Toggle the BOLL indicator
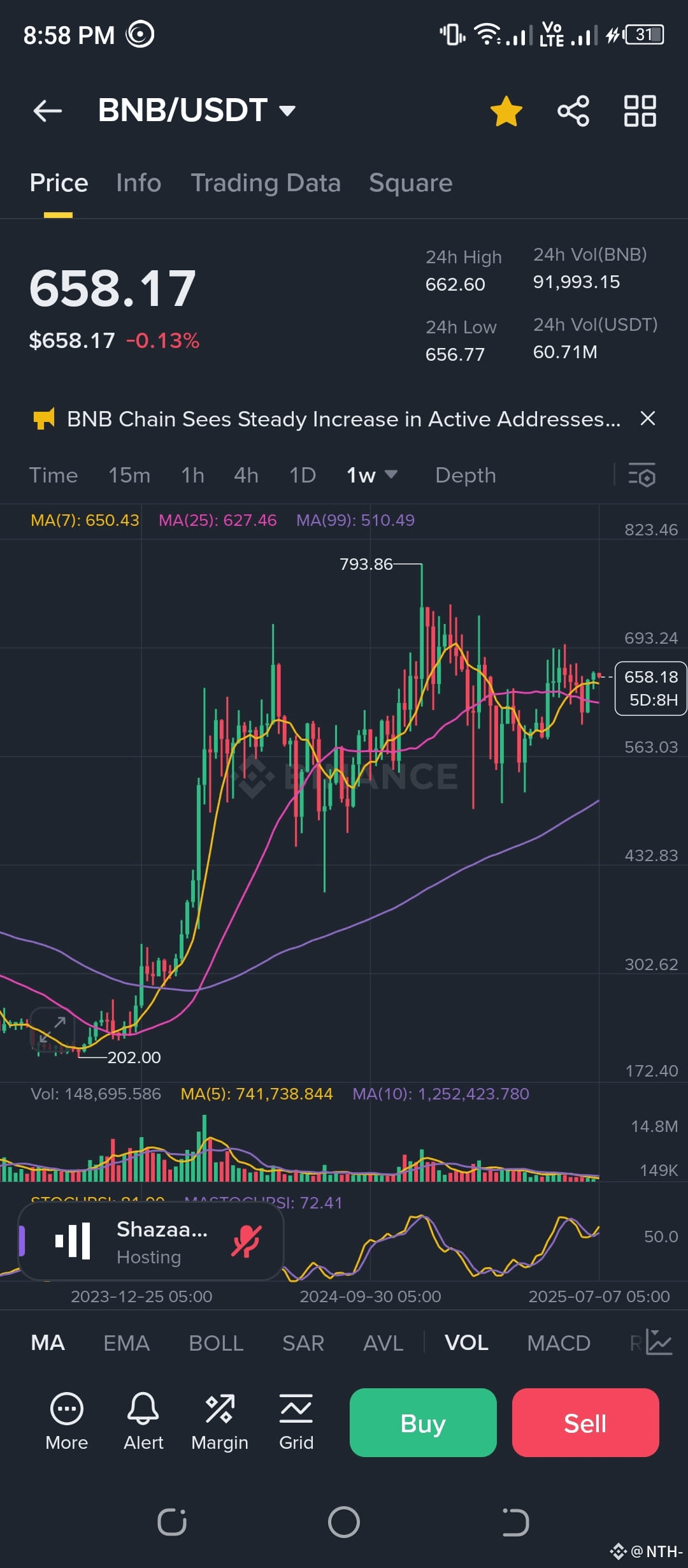The image size is (688, 1568). tap(216, 1343)
